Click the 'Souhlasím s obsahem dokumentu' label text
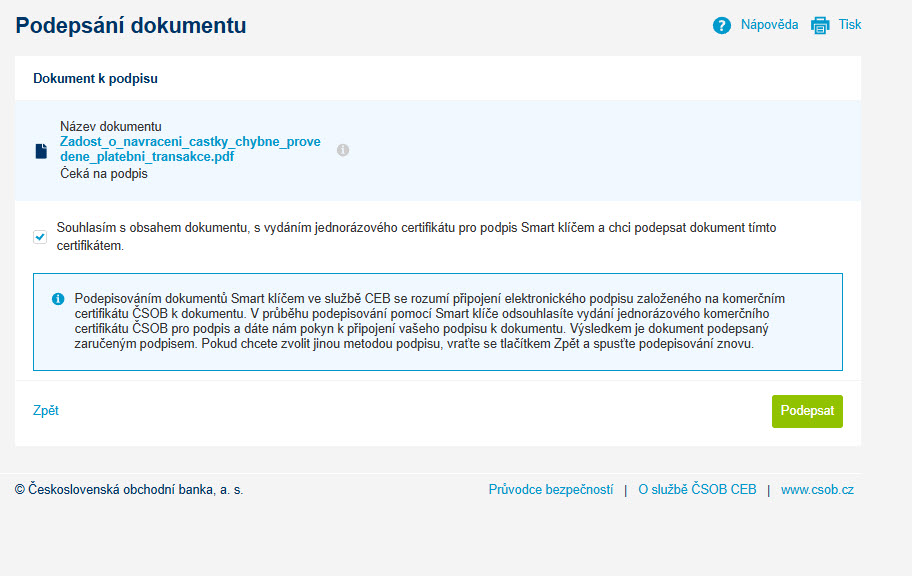This screenshot has width=912, height=576. tap(416, 236)
